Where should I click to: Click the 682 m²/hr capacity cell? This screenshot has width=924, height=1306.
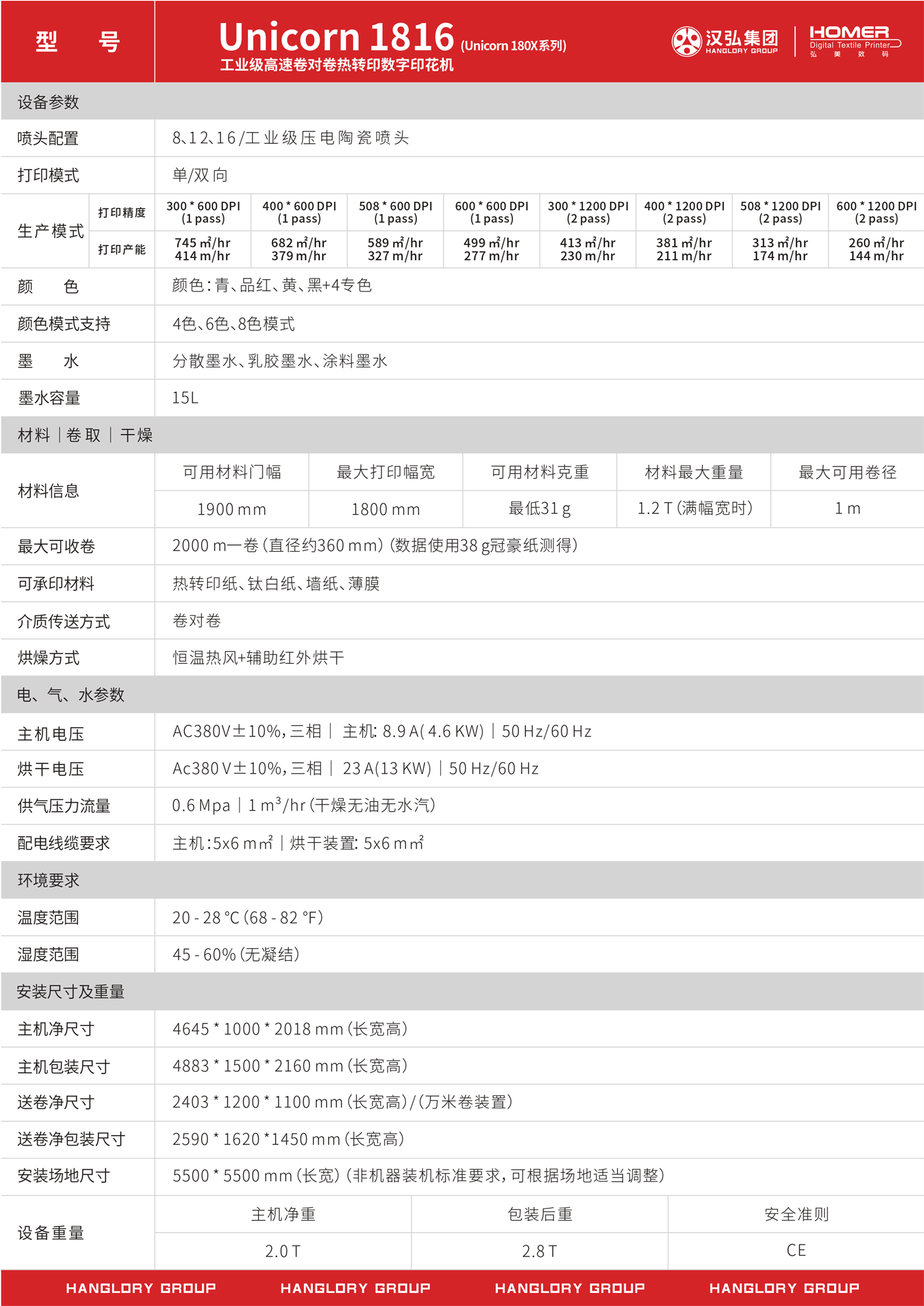click(x=299, y=249)
